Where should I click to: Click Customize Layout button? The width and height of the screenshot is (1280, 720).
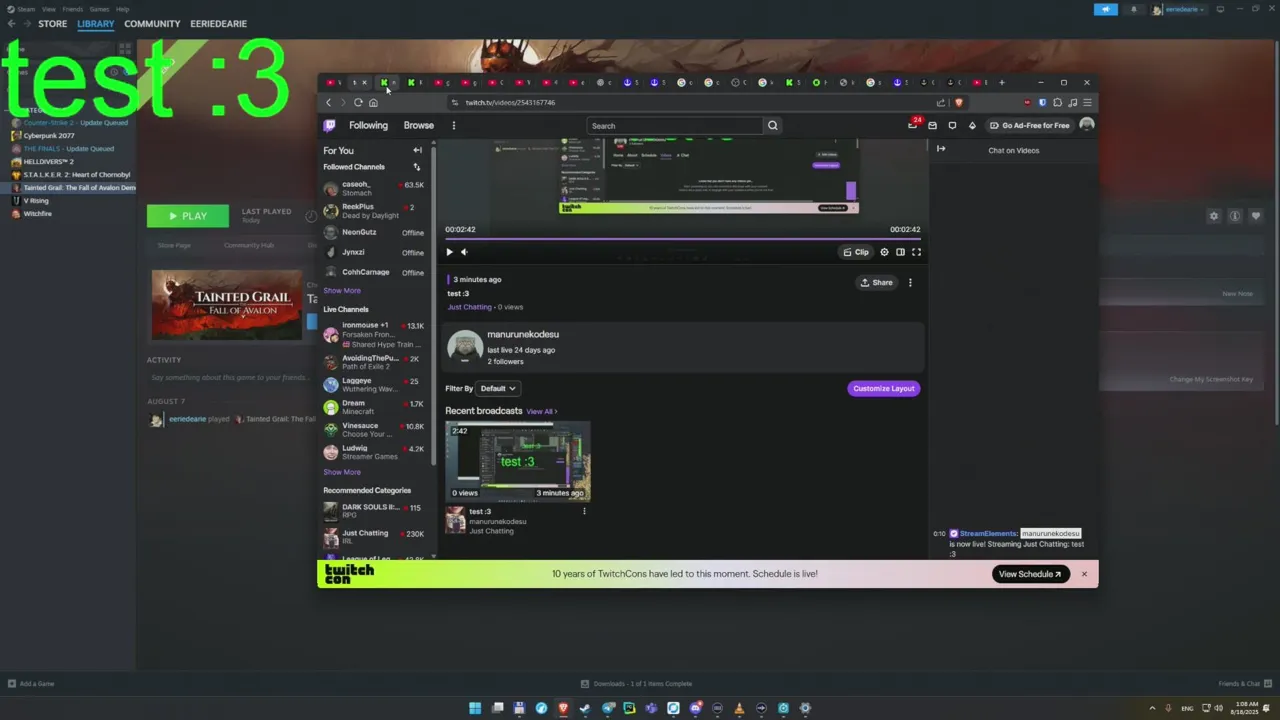(884, 388)
